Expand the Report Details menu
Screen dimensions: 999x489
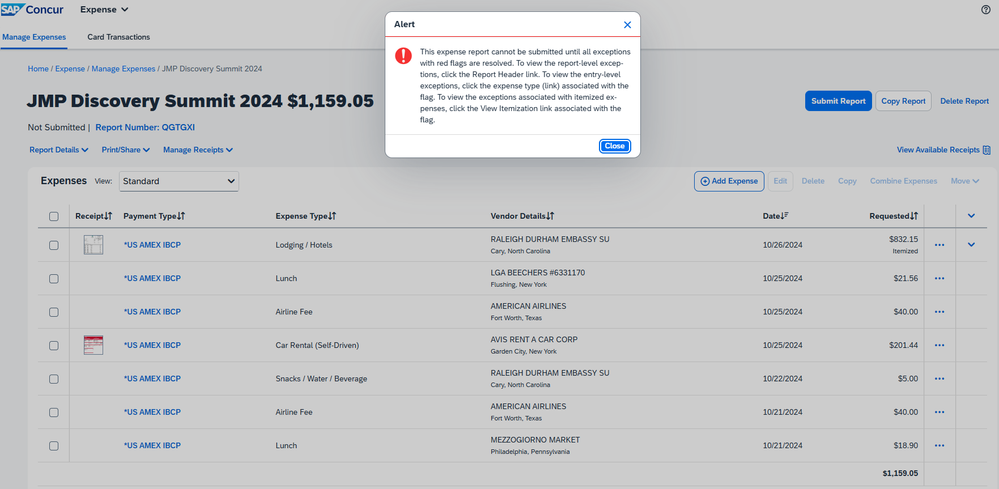(59, 150)
